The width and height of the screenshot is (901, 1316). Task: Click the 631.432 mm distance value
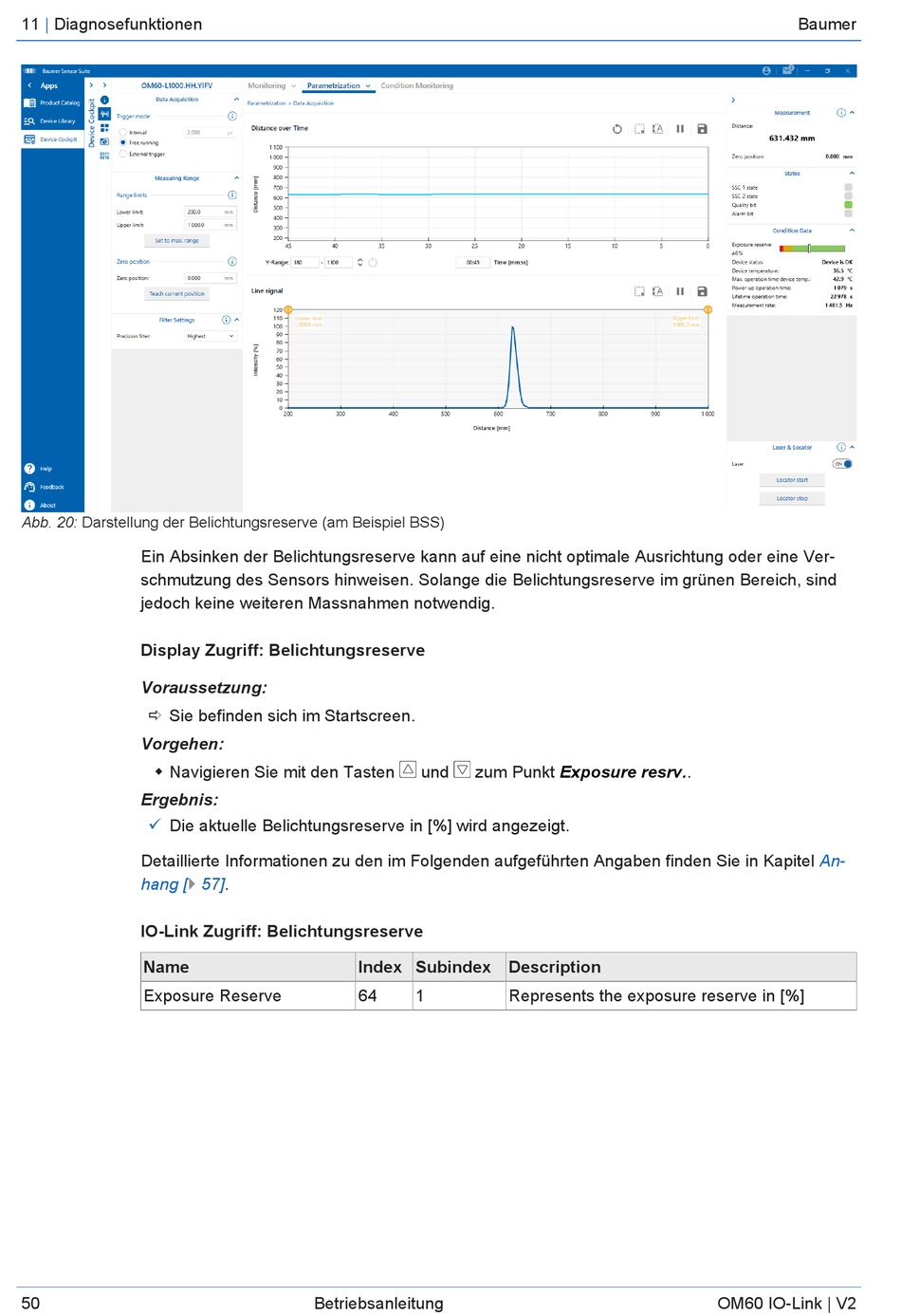[x=792, y=139]
